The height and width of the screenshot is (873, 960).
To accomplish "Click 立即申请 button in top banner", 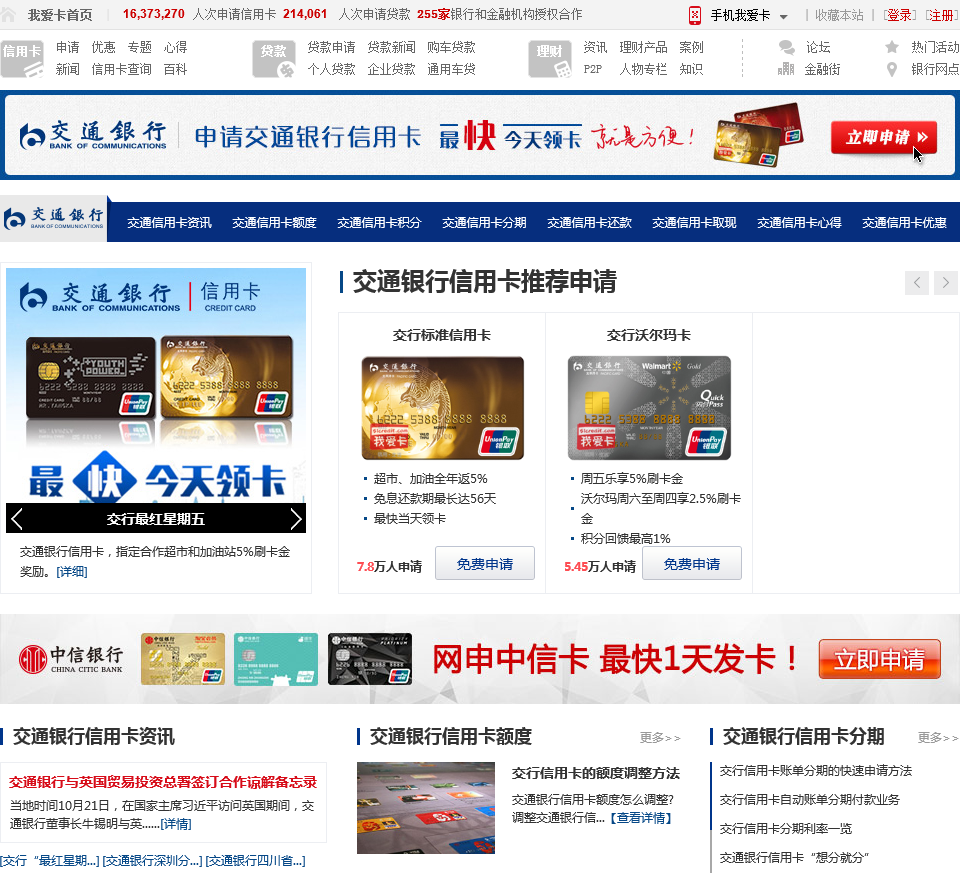I will pyautogui.click(x=883, y=137).
